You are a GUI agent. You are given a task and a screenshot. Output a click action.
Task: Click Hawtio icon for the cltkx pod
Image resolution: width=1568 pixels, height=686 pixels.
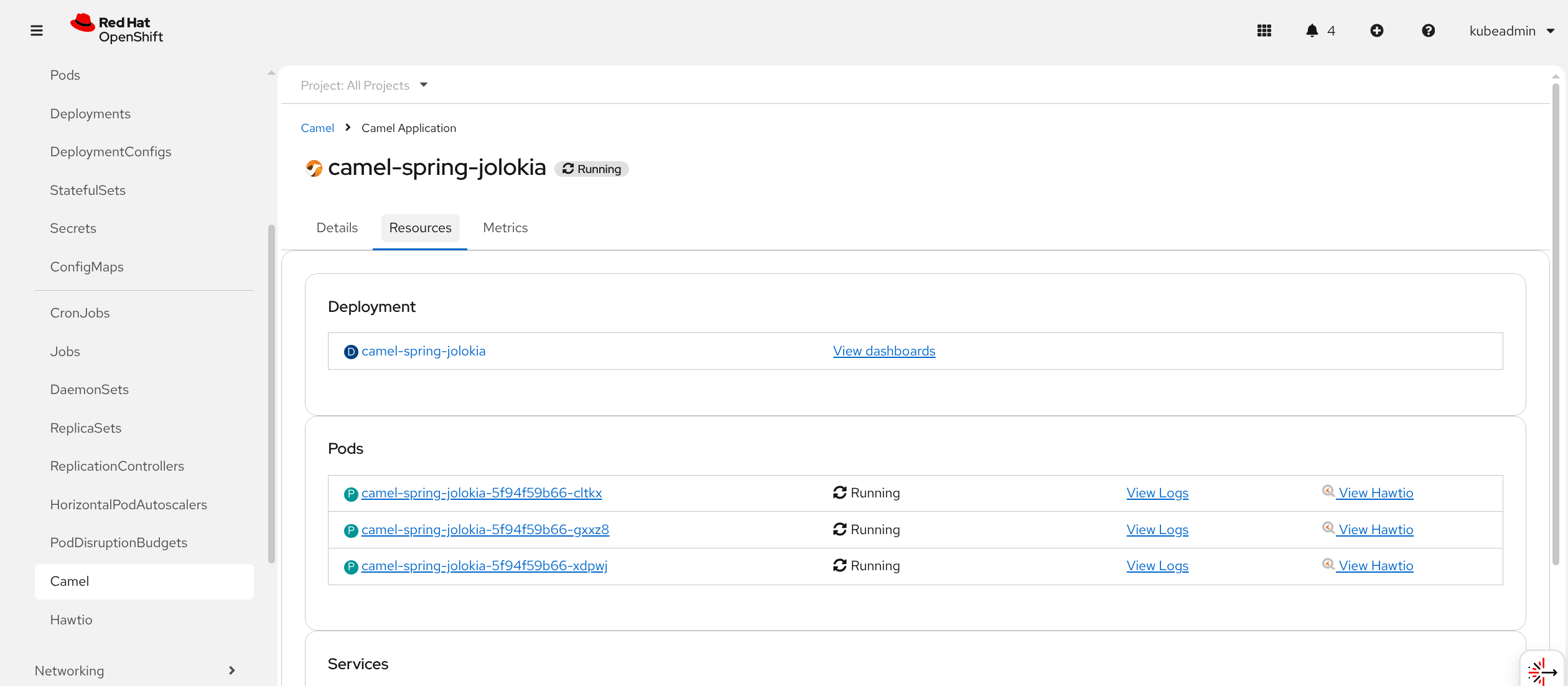[1328, 491]
